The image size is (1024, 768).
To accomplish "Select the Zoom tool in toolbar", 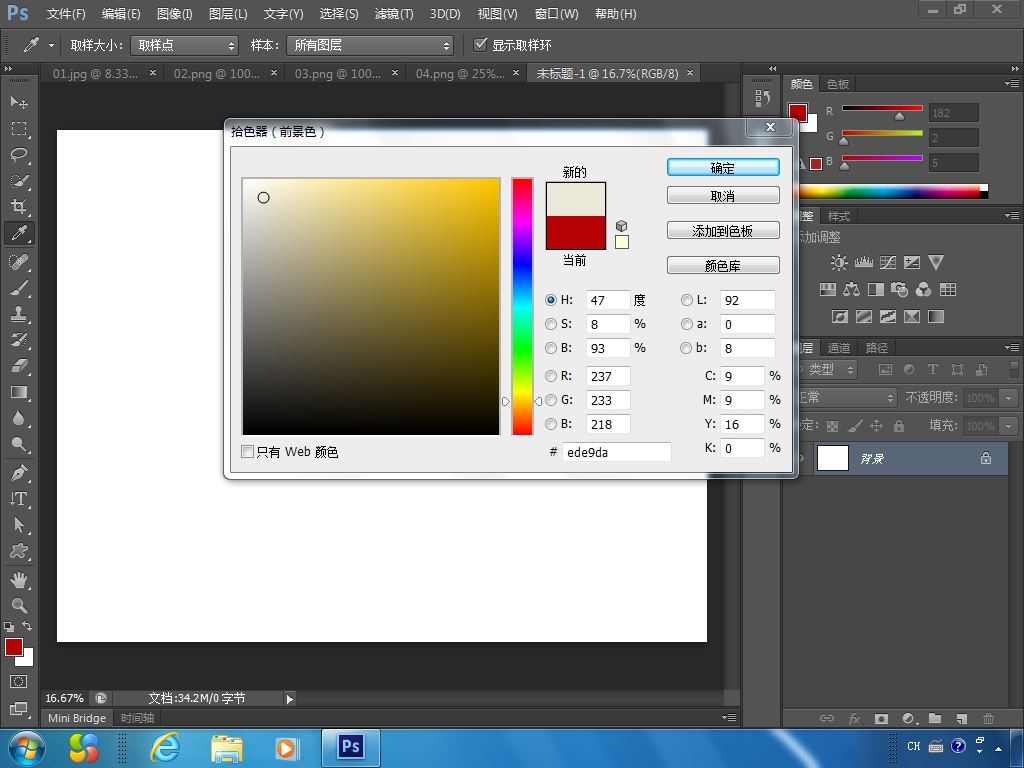I will 19,605.
